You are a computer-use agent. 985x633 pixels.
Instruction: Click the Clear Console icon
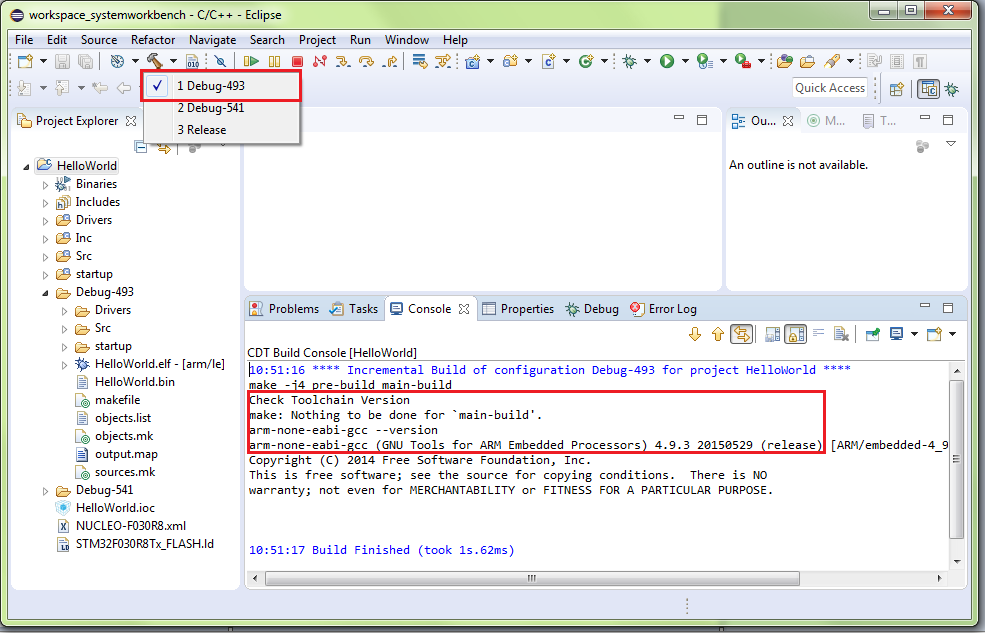(841, 334)
